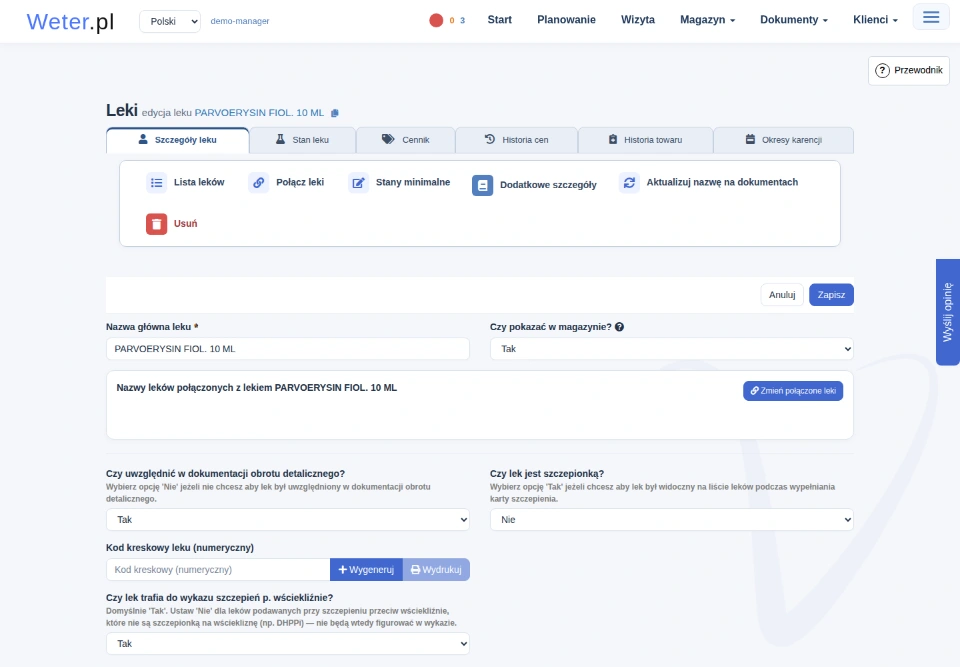Click the calendar icon on Okresy karencji tab
Viewport: 960px width, 667px height.
[x=750, y=139]
